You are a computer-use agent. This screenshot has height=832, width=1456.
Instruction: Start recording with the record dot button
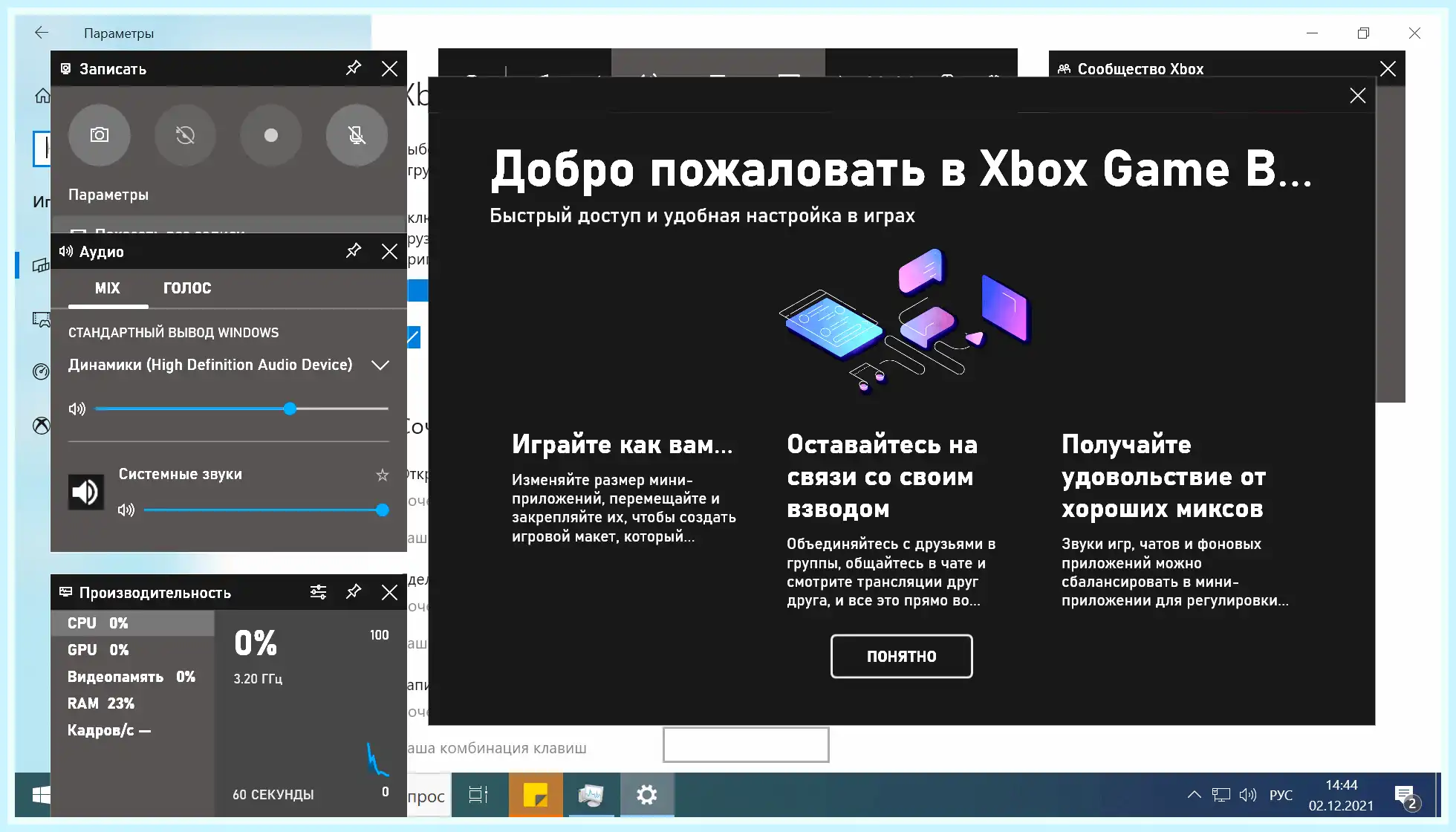(x=271, y=134)
